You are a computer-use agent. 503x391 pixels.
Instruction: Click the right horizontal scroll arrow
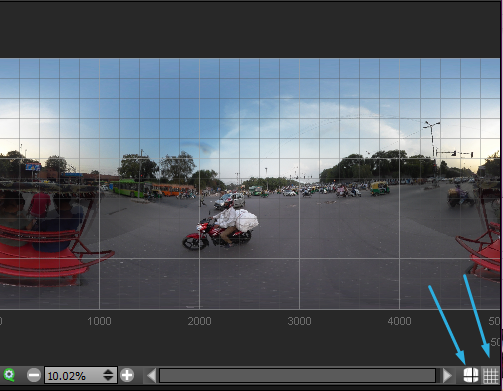(447, 376)
